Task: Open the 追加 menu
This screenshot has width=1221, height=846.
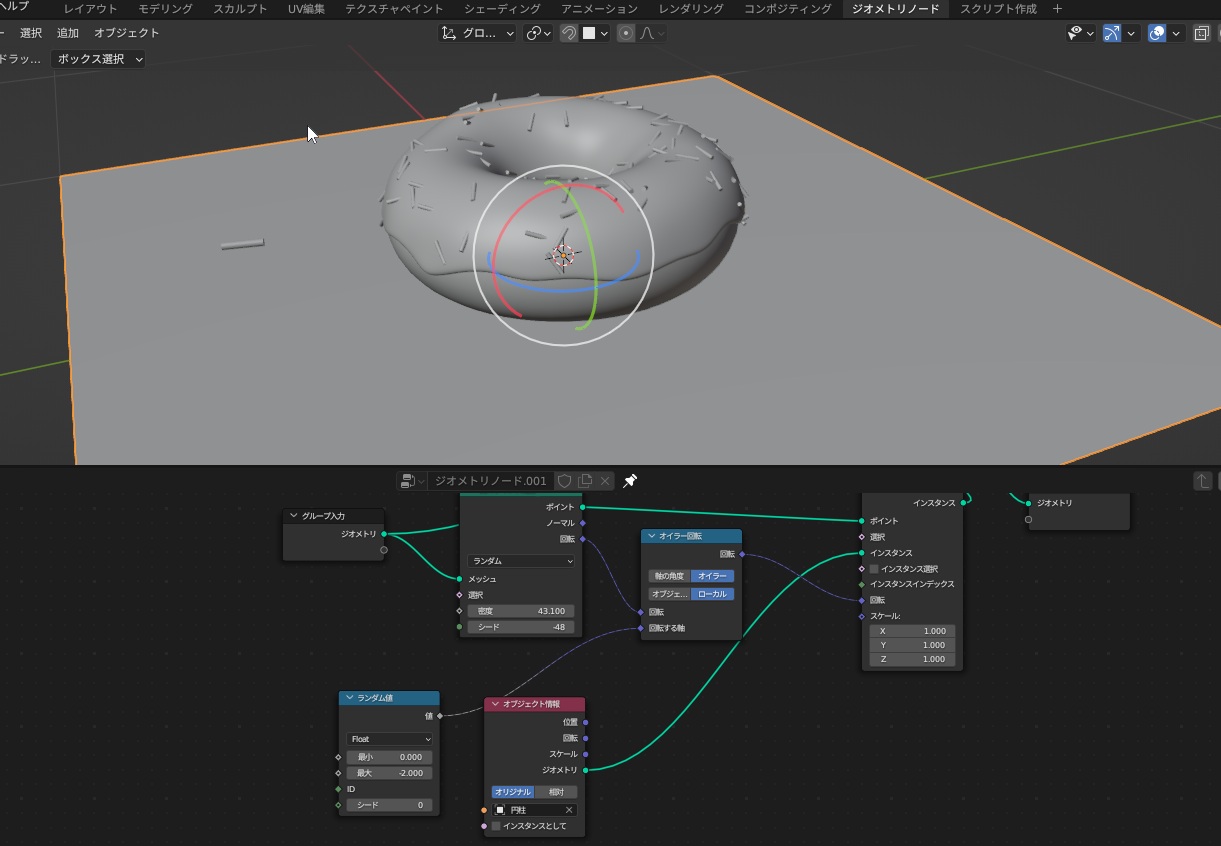Action: click(x=68, y=33)
